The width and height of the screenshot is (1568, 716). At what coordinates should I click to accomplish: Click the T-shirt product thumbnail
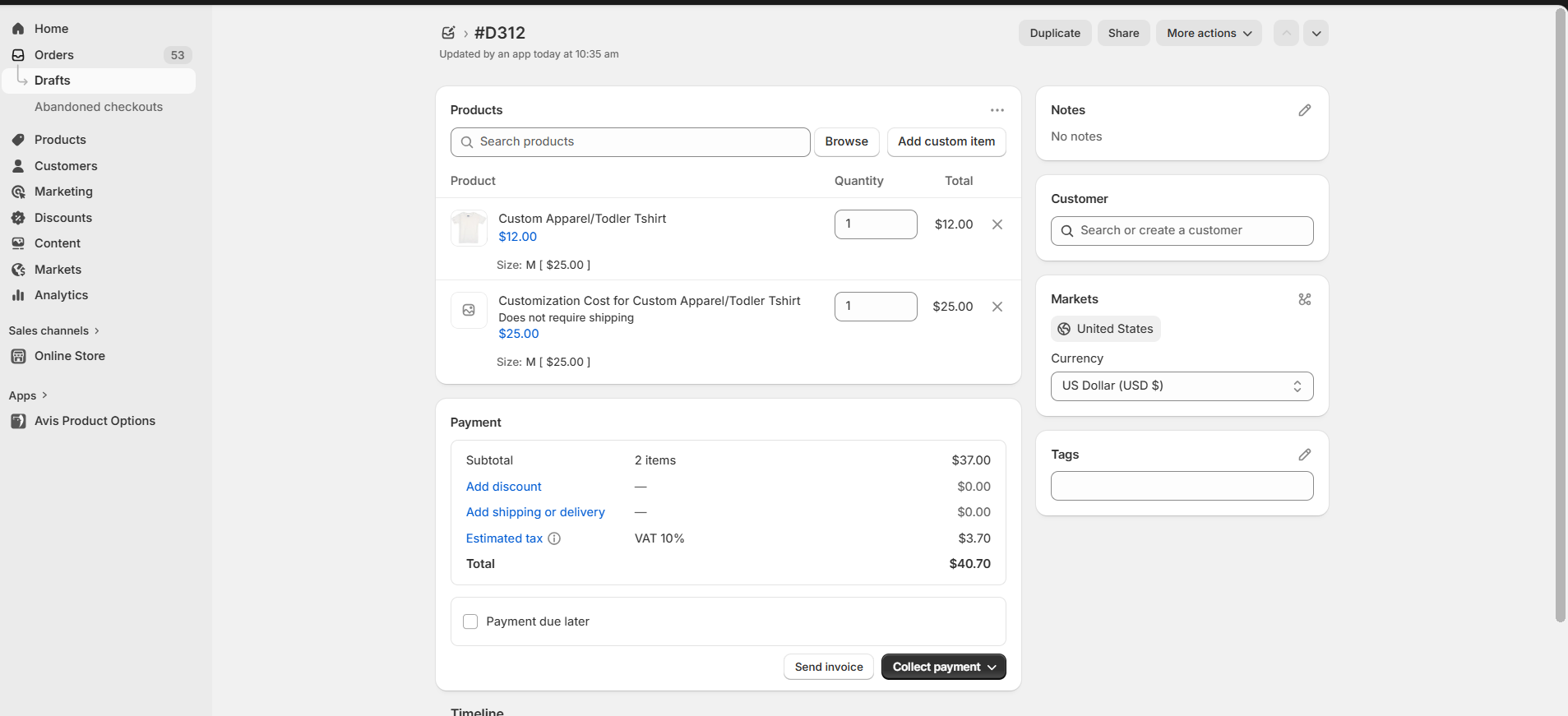(469, 228)
